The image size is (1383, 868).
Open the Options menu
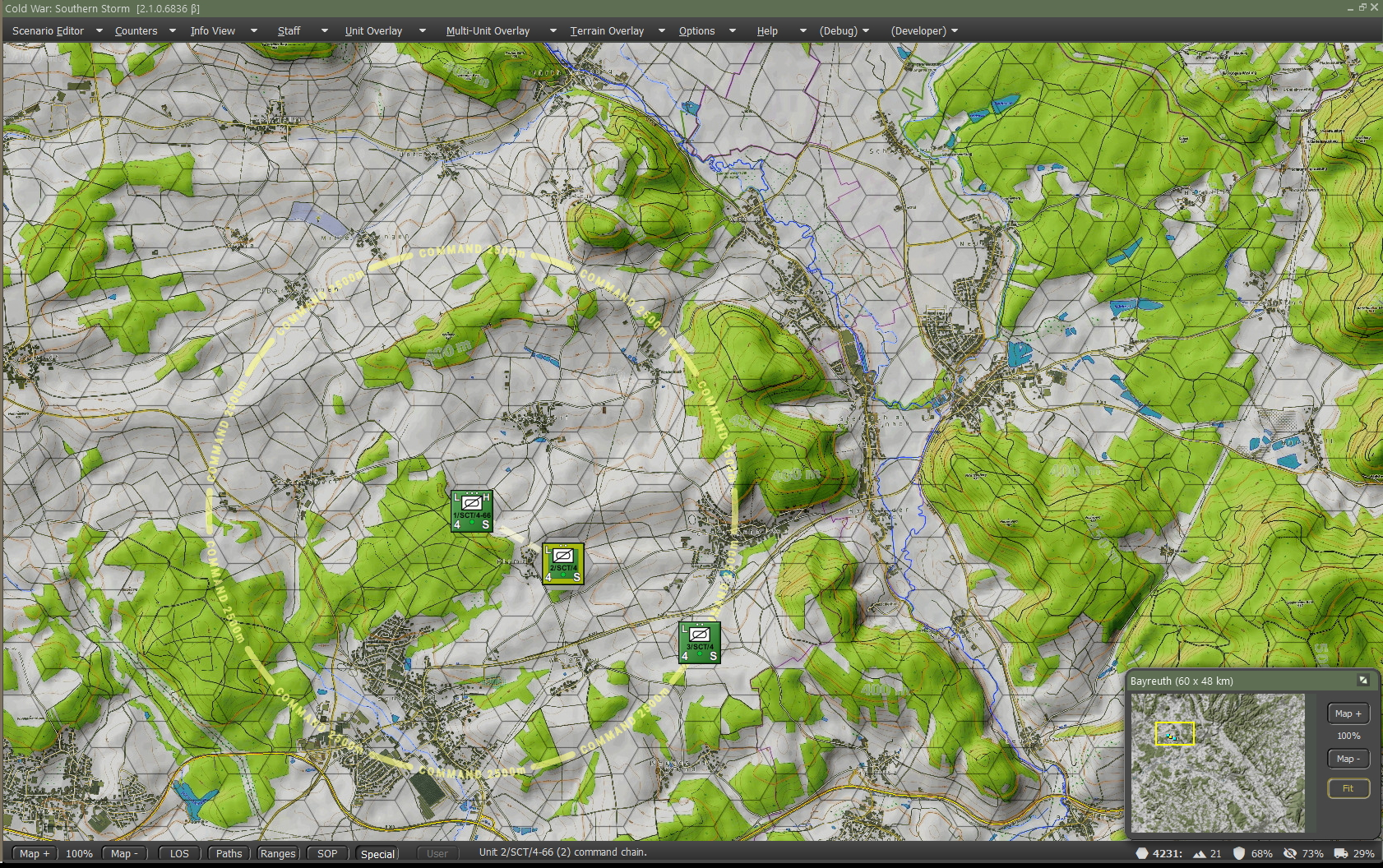[x=696, y=30]
